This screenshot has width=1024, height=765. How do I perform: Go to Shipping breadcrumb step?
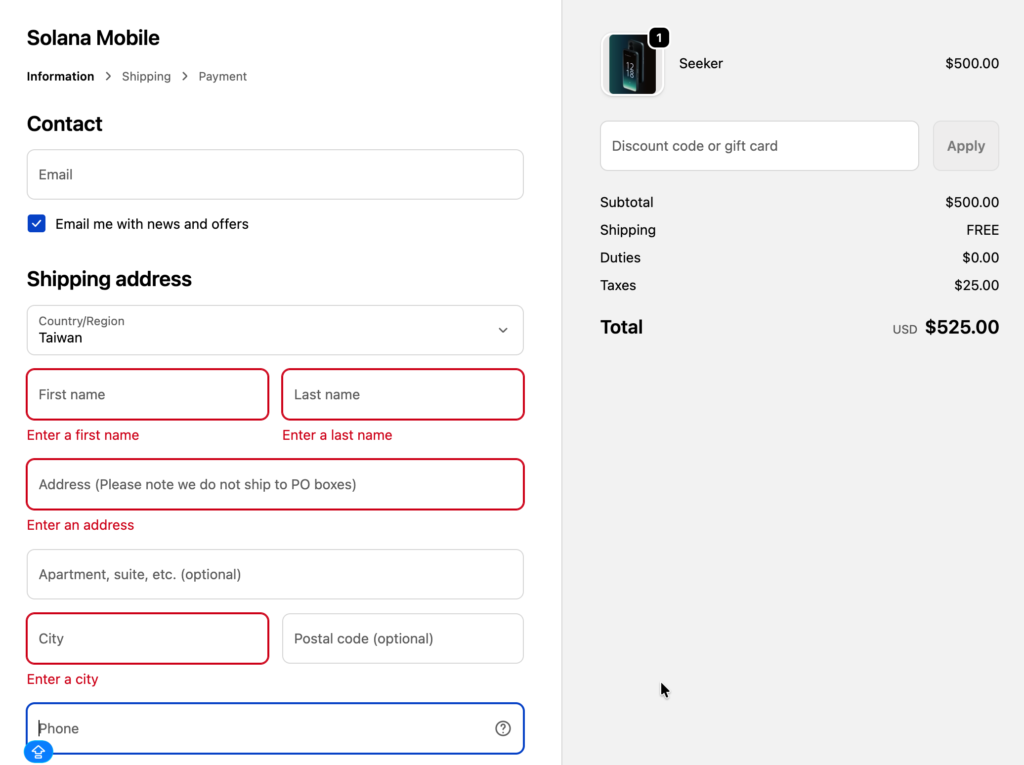[146, 76]
